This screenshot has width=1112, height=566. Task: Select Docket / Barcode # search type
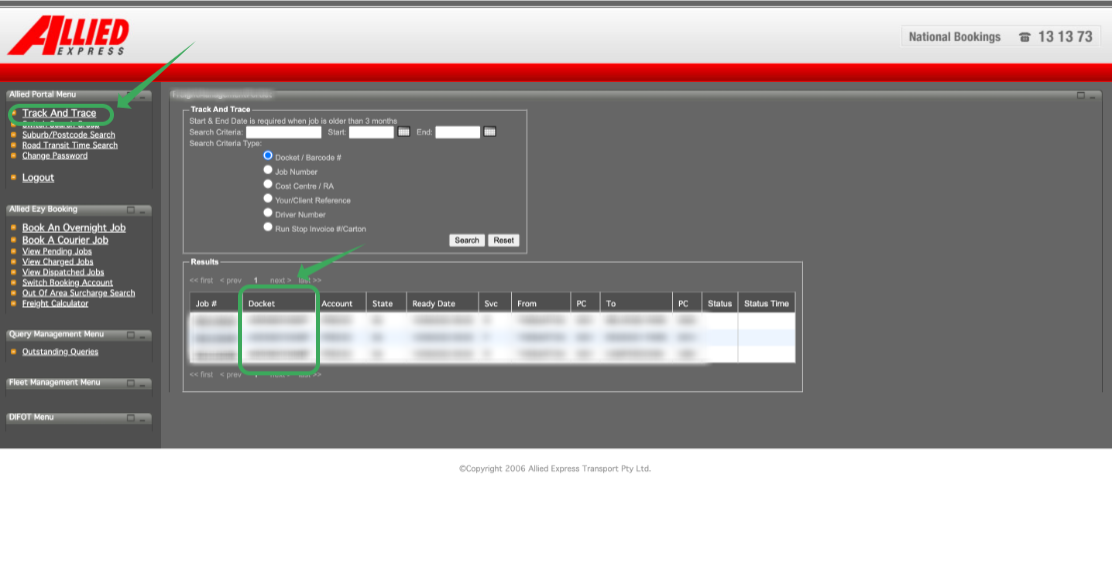[x=268, y=155]
